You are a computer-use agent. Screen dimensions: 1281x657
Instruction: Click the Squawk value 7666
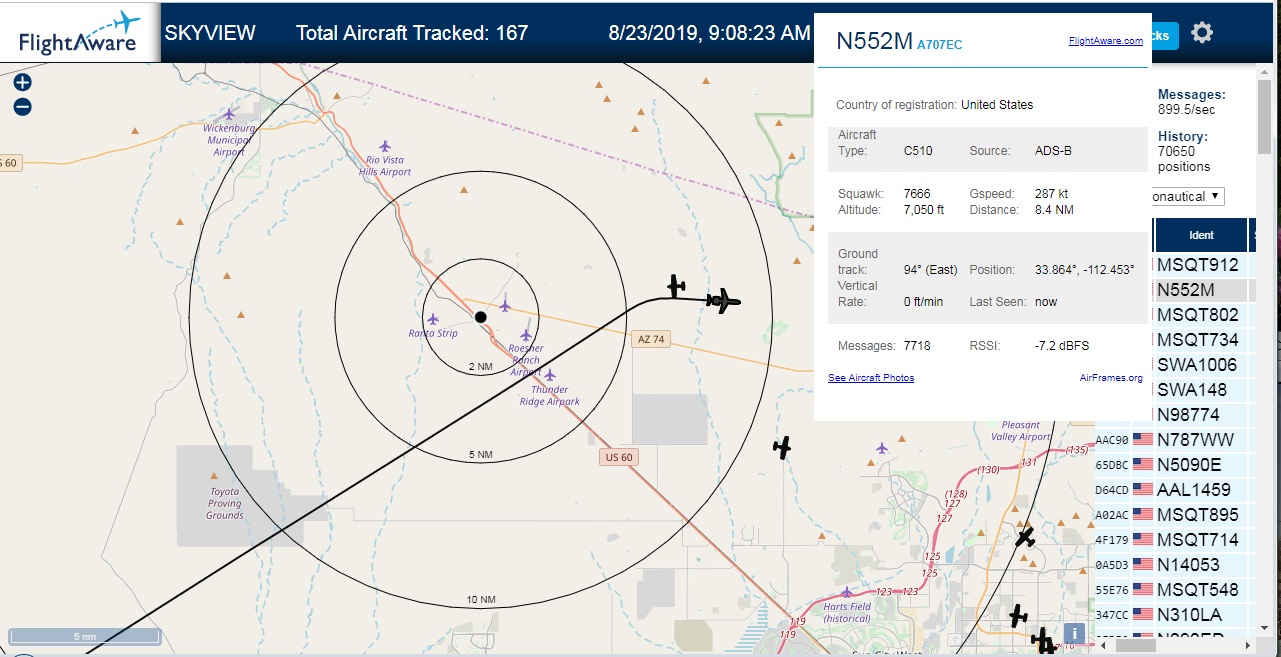[x=917, y=193]
